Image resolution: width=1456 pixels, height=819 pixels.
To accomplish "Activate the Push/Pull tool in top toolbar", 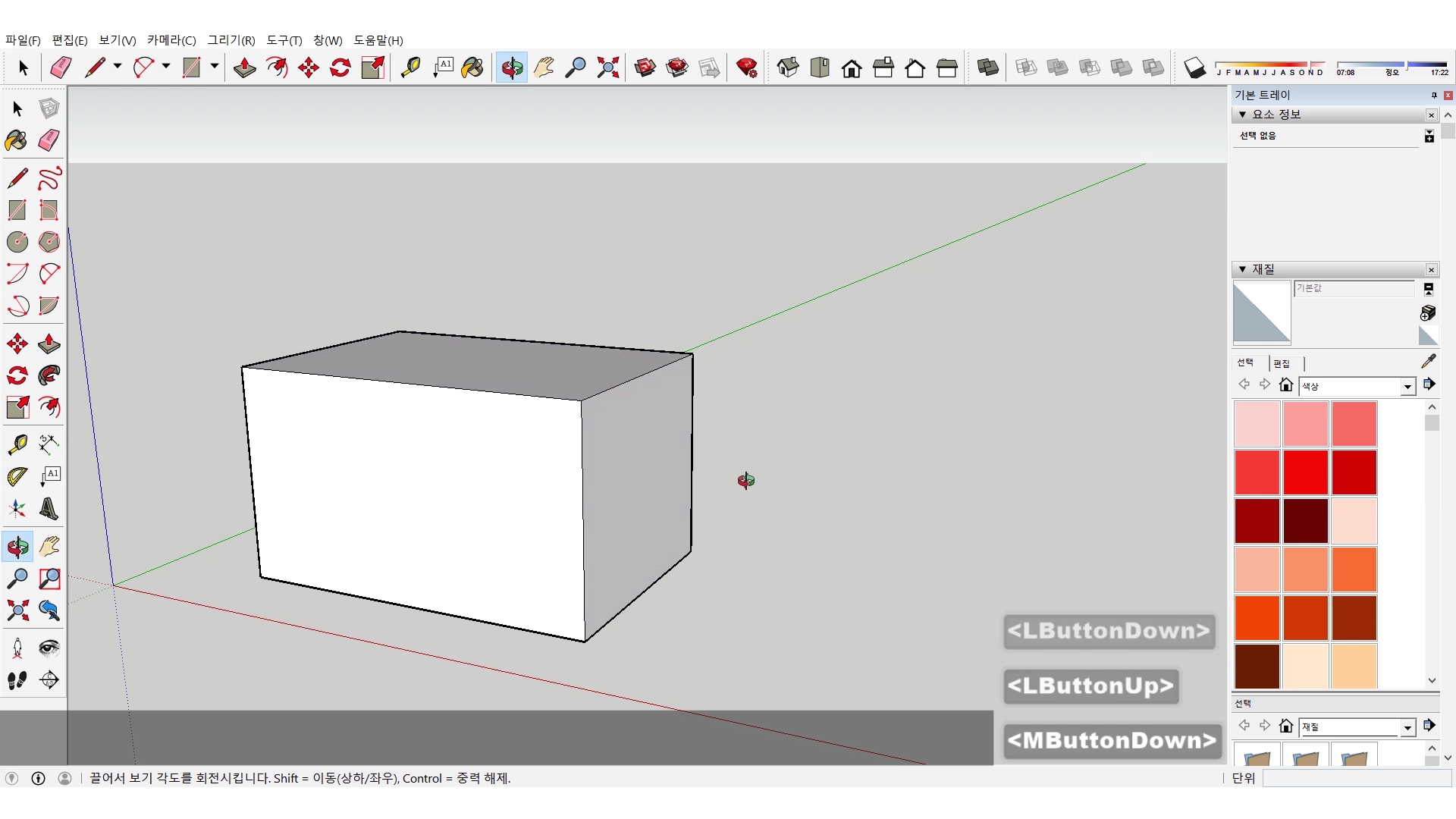I will coord(244,68).
